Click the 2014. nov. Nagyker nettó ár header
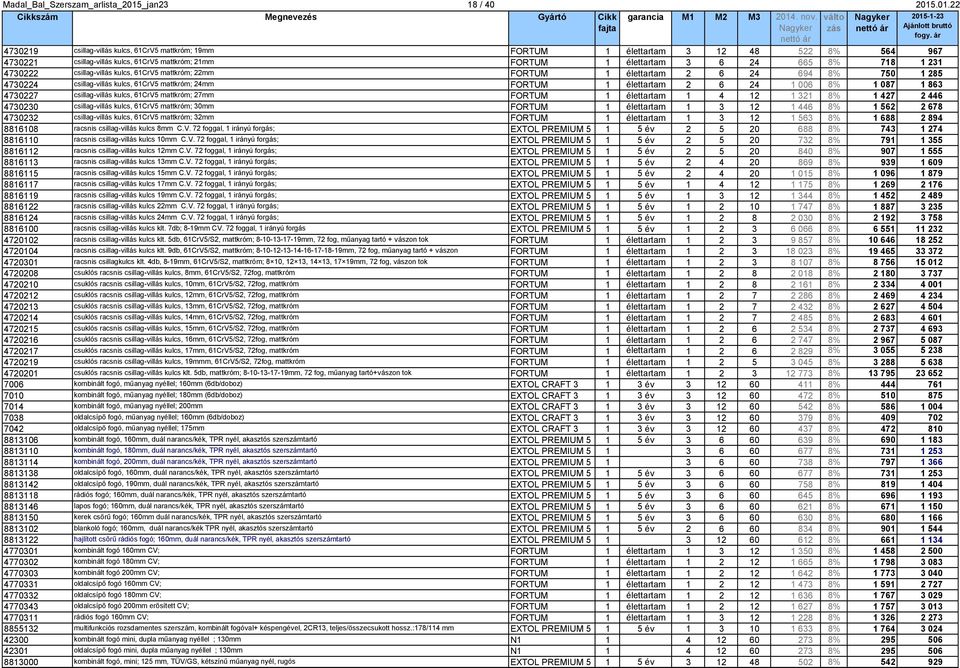This screenshot has width=960, height=668. (795, 28)
